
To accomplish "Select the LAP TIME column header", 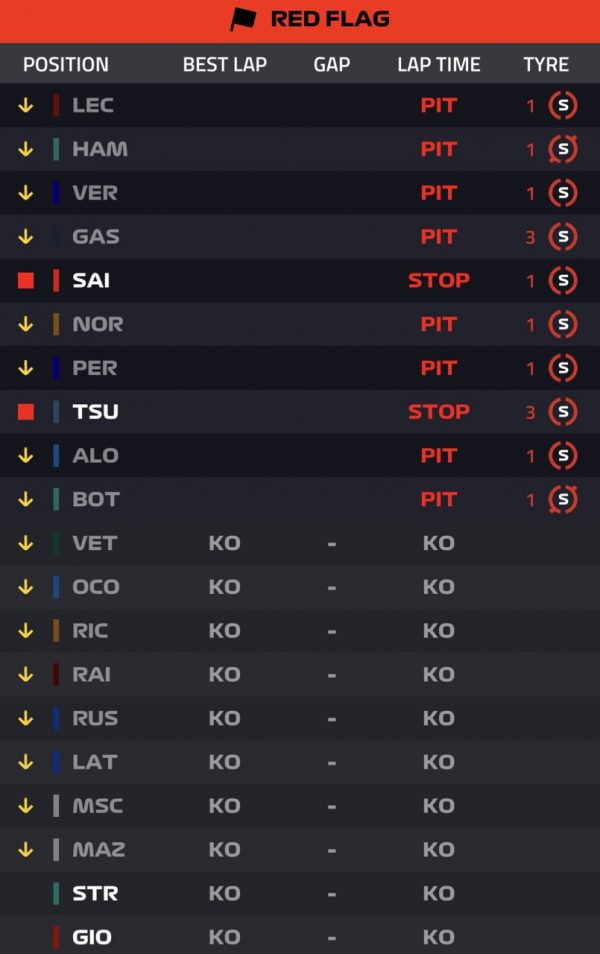I will point(439,64).
